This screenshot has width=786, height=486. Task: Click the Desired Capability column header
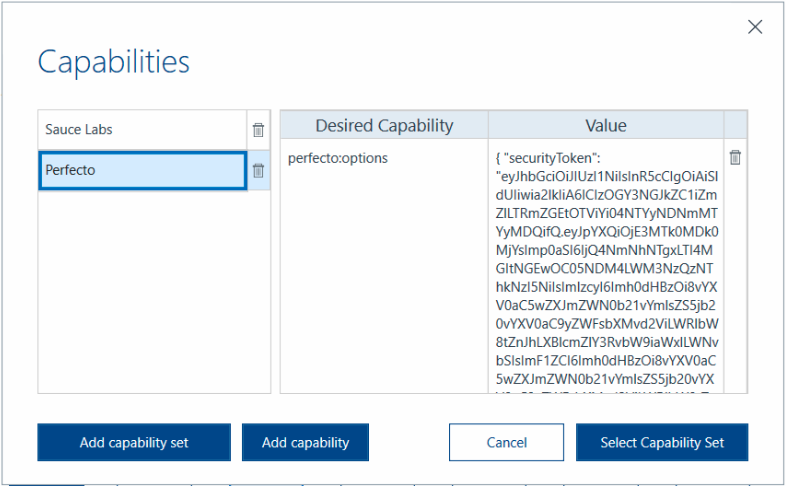click(x=384, y=125)
